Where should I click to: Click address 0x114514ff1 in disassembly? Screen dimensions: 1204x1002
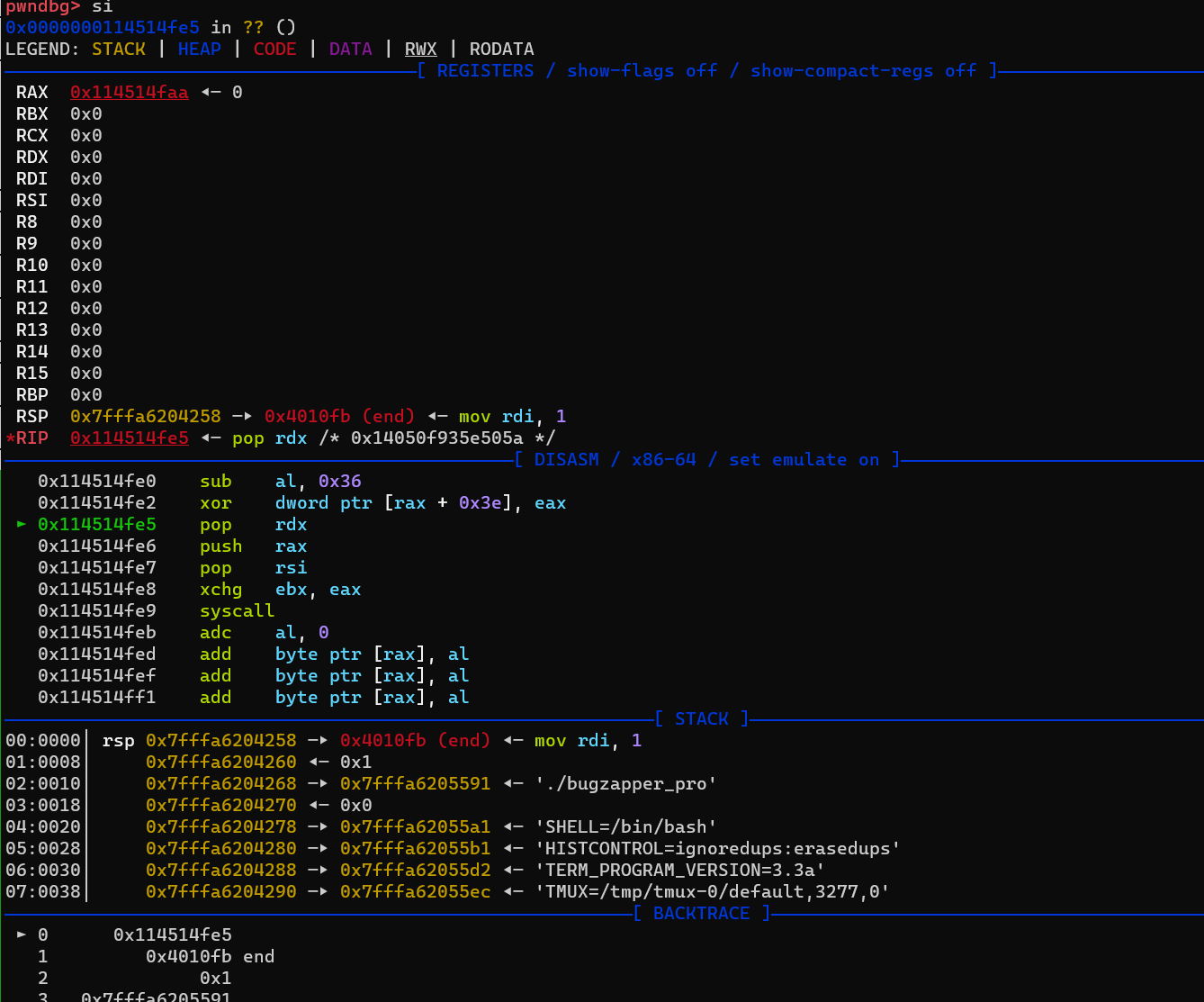(x=97, y=698)
